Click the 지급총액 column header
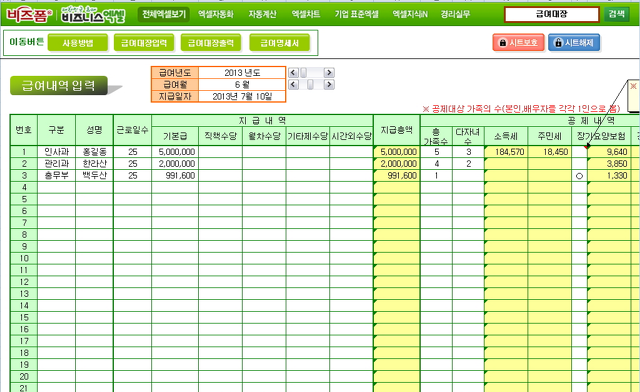The height and width of the screenshot is (392, 640). (397, 130)
